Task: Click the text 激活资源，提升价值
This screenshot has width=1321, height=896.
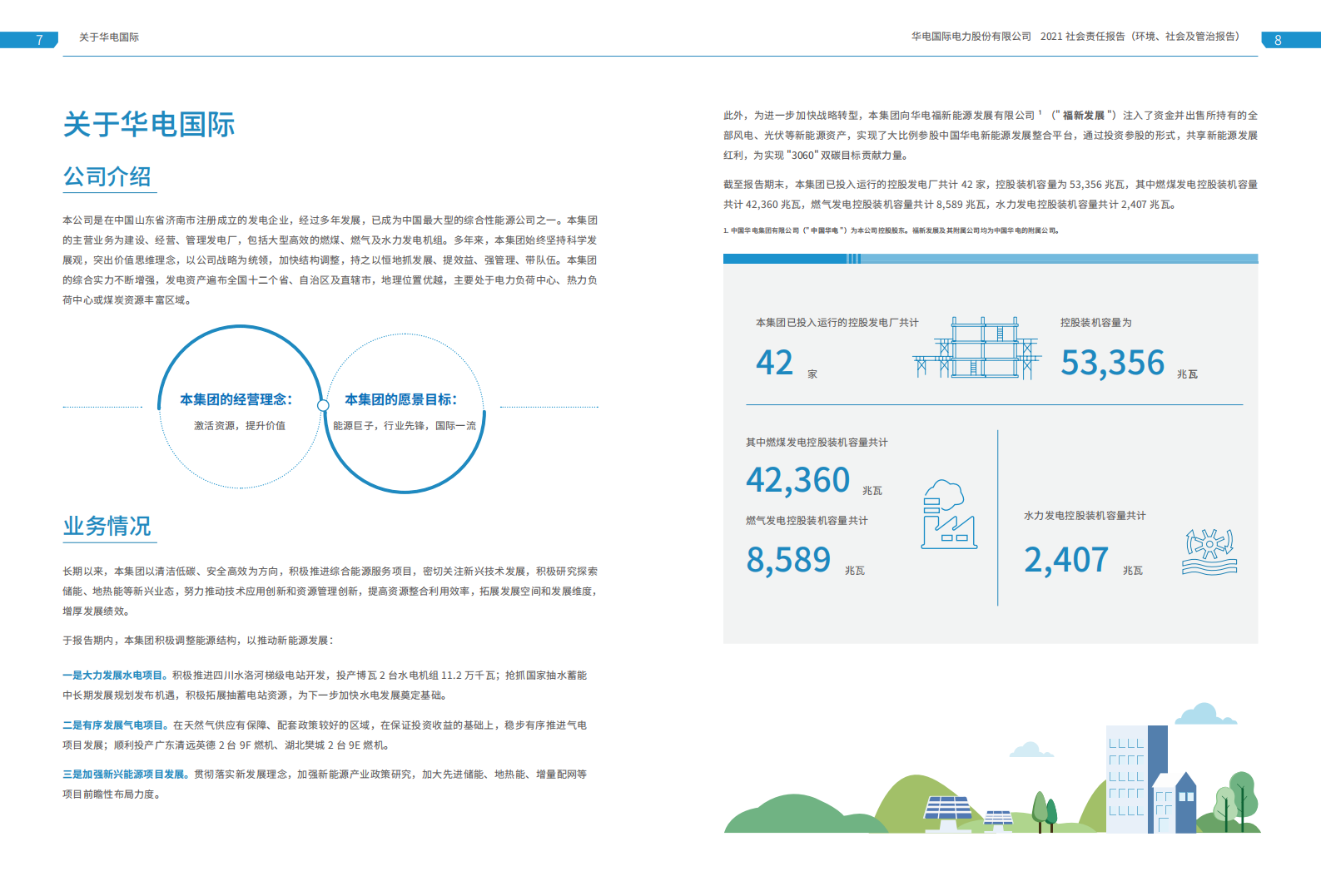Action: coord(240,425)
